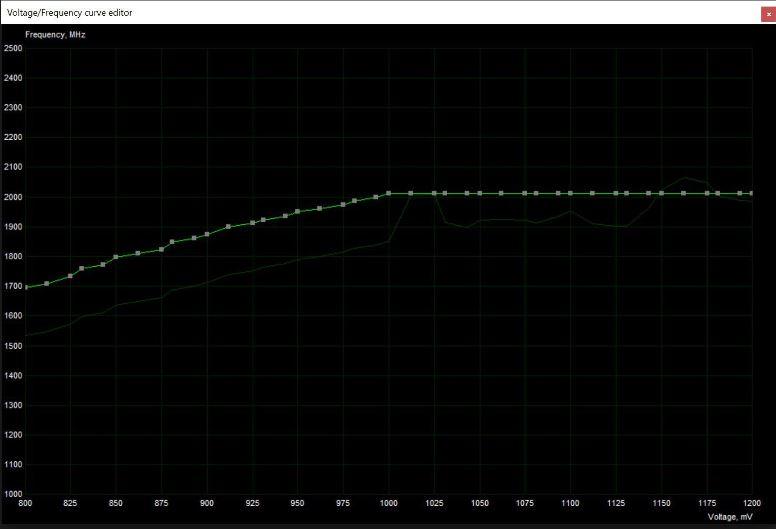This screenshot has height=529, width=776.
Task: Click the 900 voltage axis label
Action: 206,503
